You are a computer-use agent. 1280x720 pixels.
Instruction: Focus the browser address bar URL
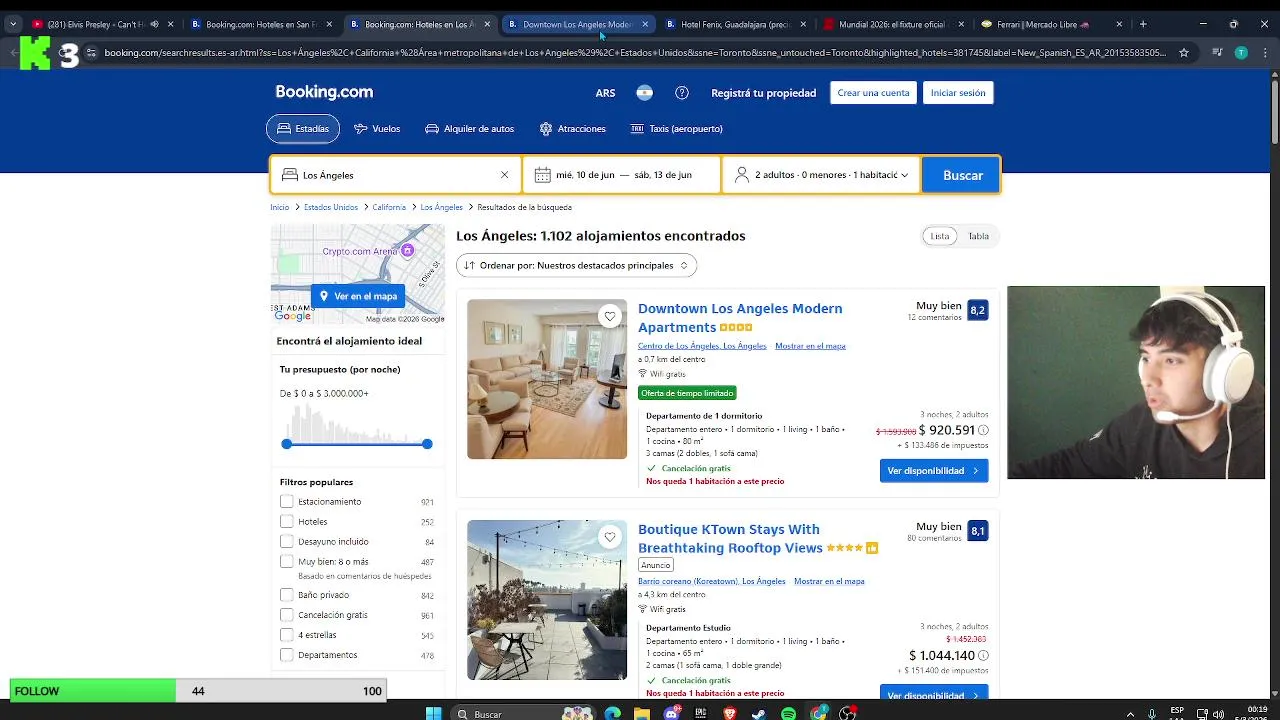pyautogui.click(x=634, y=53)
